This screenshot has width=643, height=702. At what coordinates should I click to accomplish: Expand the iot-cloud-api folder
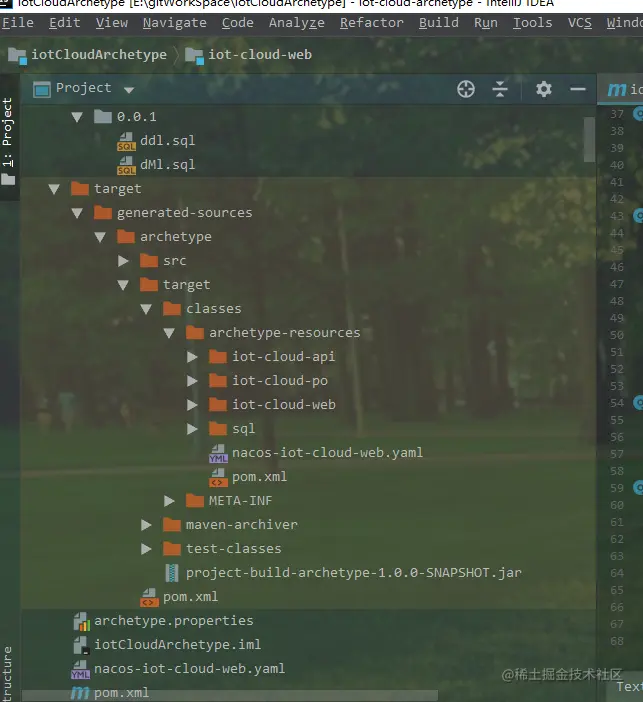(x=192, y=357)
